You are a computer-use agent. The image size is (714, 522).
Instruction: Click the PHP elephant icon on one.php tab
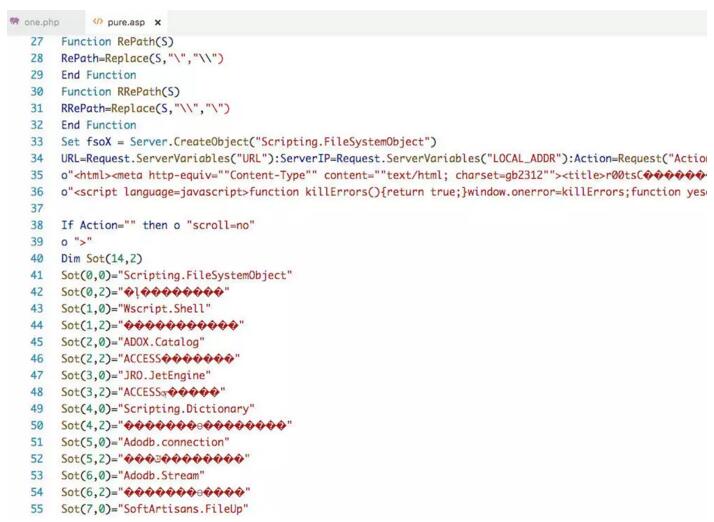pyautogui.click(x=15, y=21)
